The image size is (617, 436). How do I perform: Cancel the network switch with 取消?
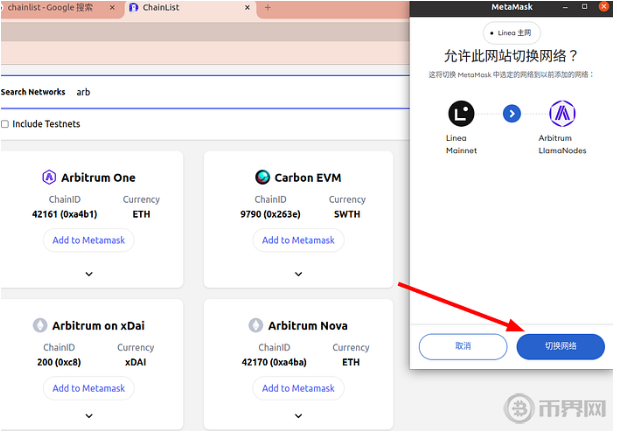[463, 346]
